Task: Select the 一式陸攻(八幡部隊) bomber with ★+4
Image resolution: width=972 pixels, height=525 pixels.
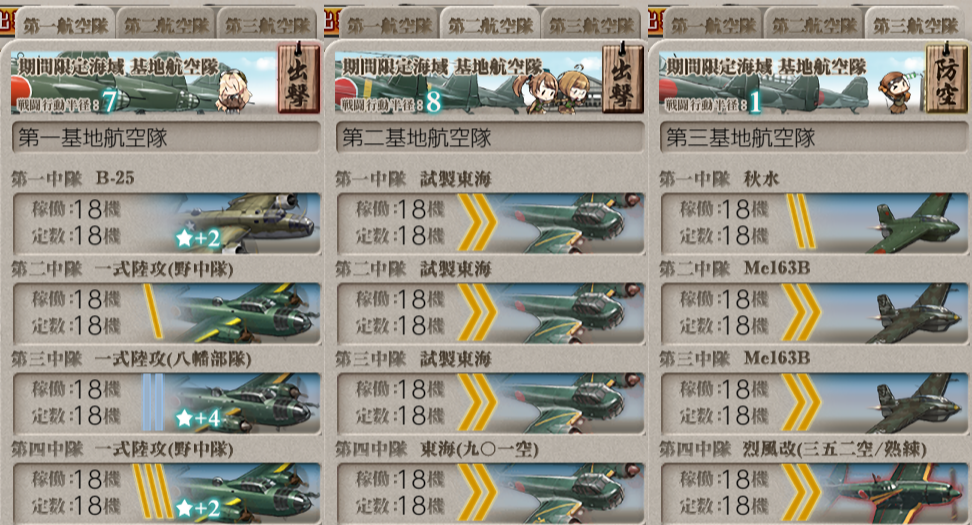Action: click(247, 403)
